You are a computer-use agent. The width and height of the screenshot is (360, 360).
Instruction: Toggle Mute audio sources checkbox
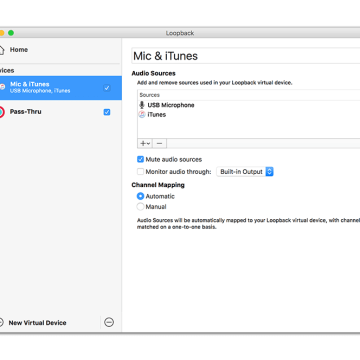point(140,159)
